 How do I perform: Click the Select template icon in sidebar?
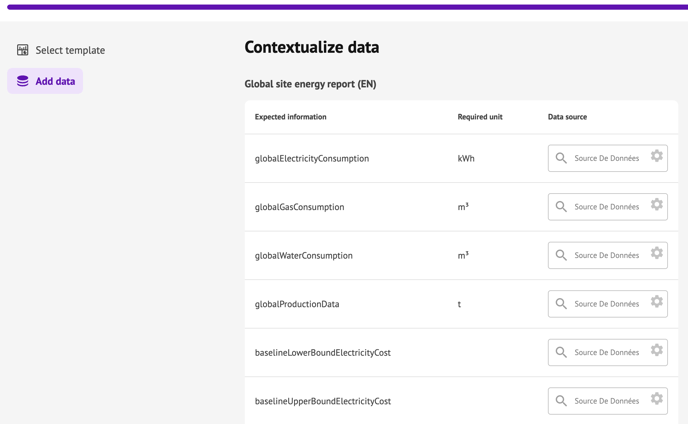22,50
